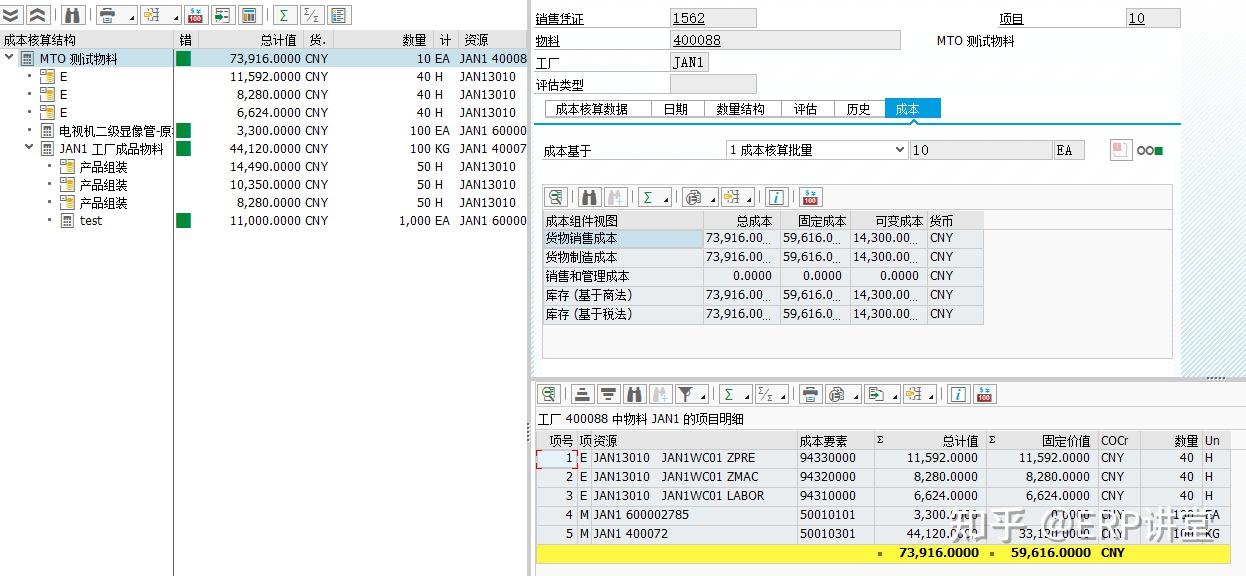
Task: Switch to the 历史 tab
Action: click(858, 108)
